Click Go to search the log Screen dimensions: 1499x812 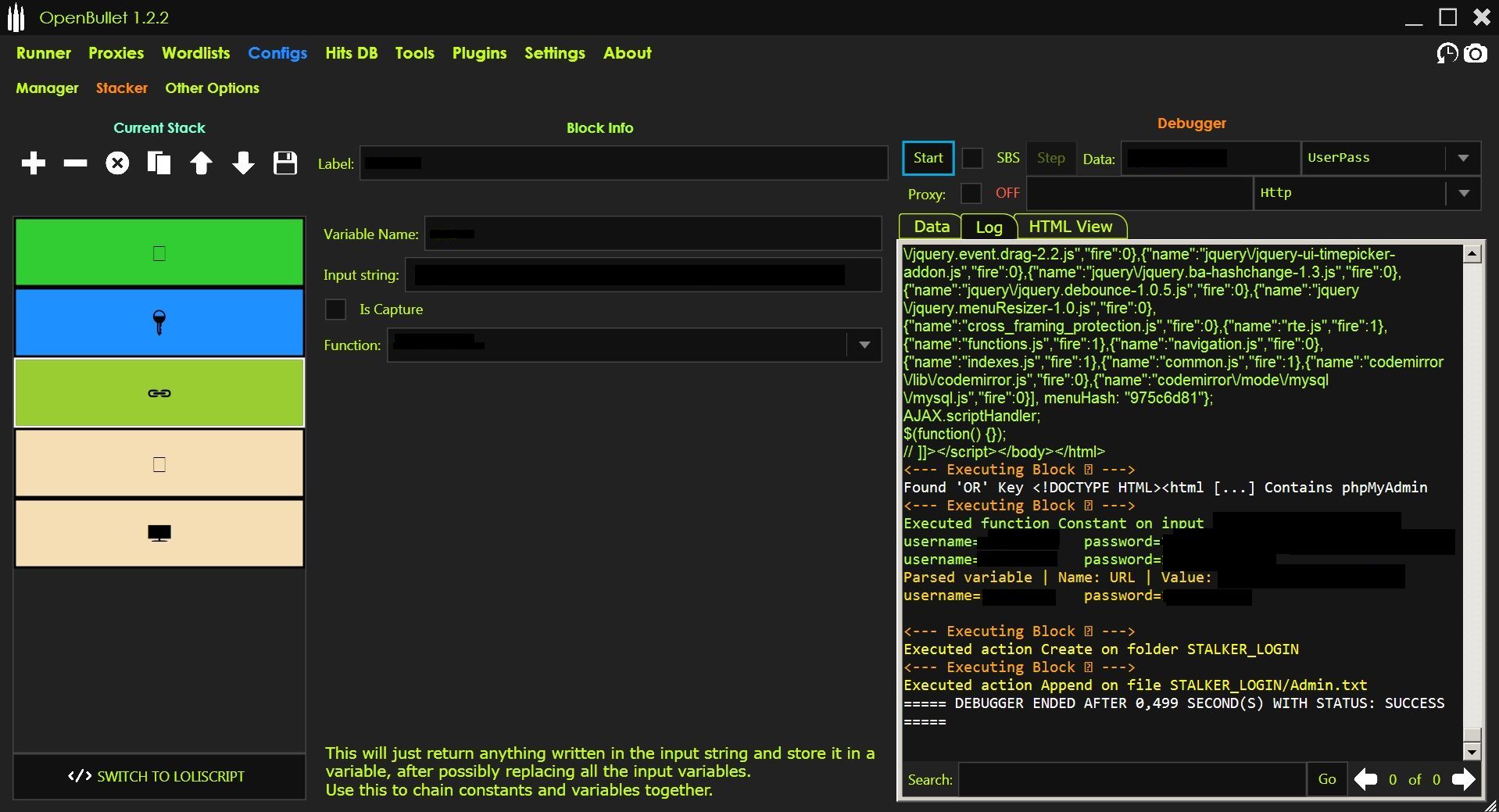[1327, 779]
